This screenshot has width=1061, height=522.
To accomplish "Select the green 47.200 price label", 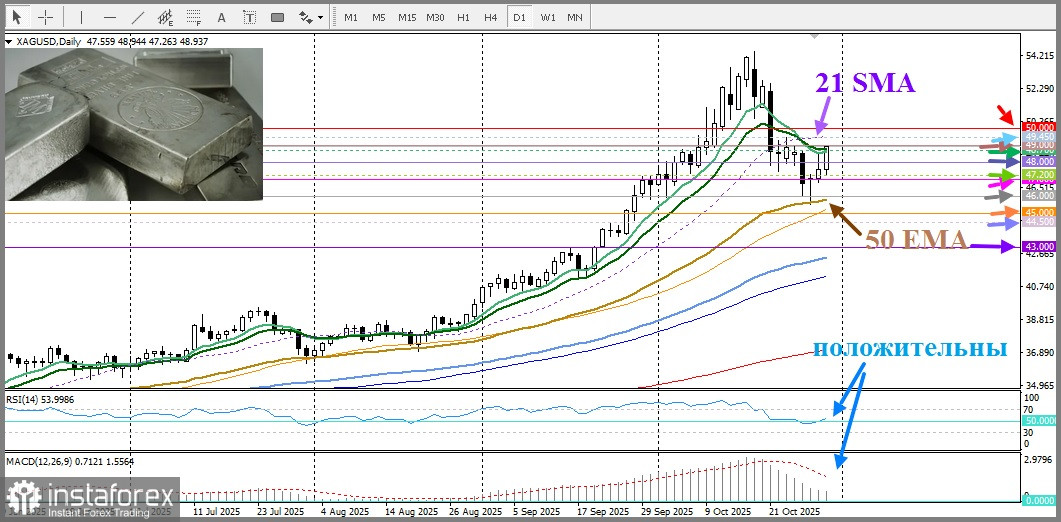I will click(1039, 175).
